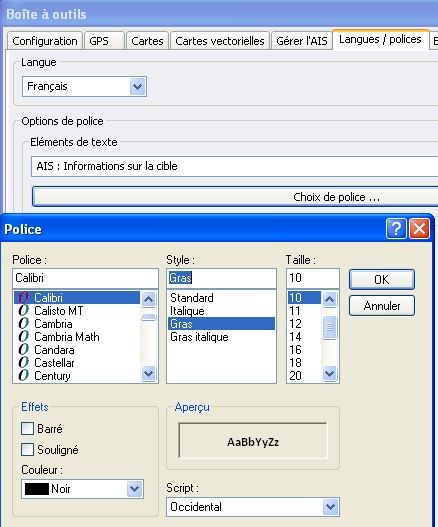This screenshot has height=527, width=438.
Task: Close the Police font dialog
Action: coord(419,229)
